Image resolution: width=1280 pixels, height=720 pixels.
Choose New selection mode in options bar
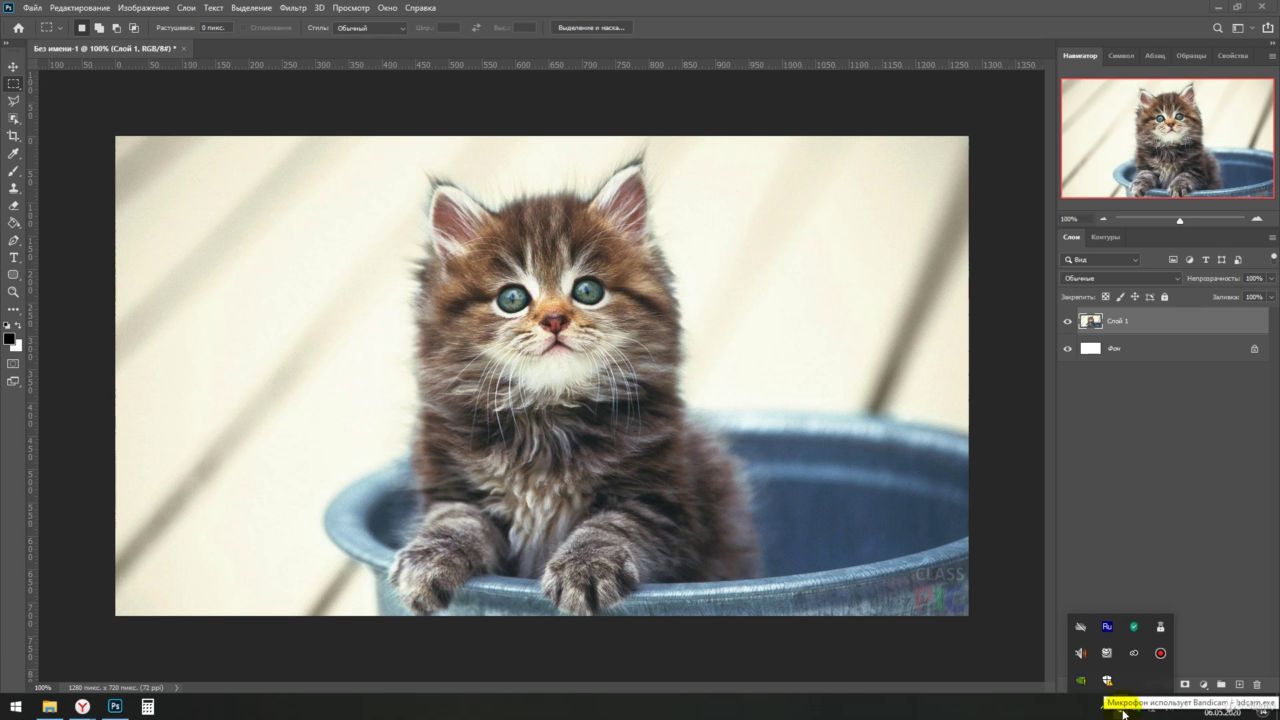(x=82, y=28)
